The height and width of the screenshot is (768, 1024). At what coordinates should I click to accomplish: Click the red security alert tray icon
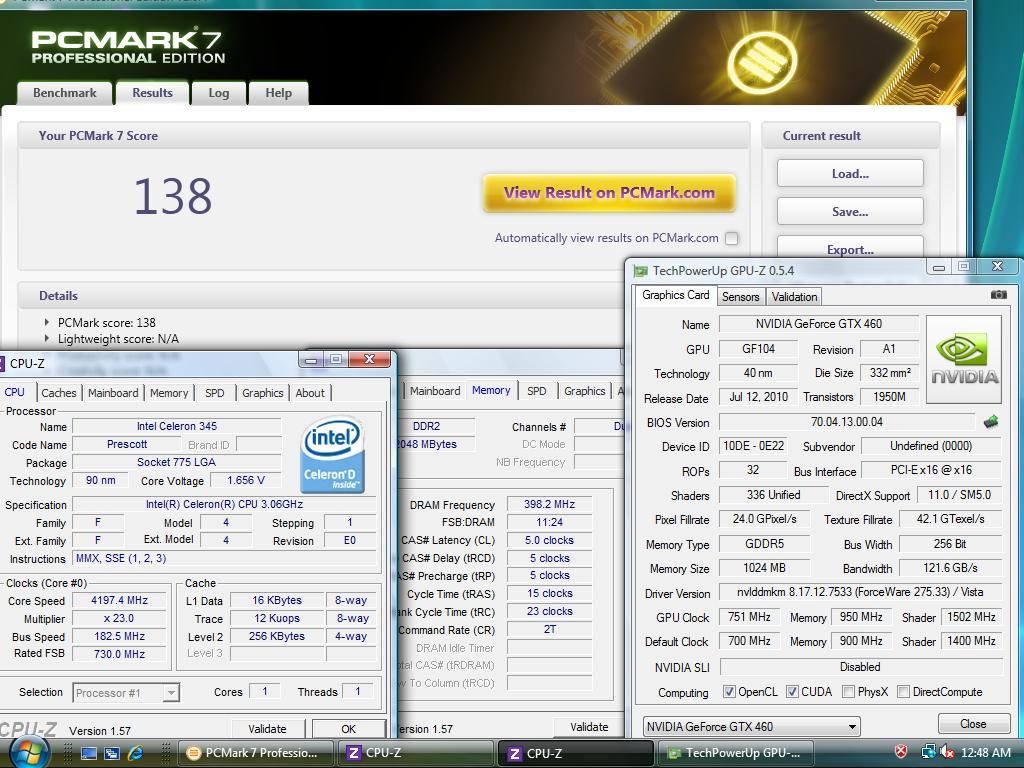(901, 752)
